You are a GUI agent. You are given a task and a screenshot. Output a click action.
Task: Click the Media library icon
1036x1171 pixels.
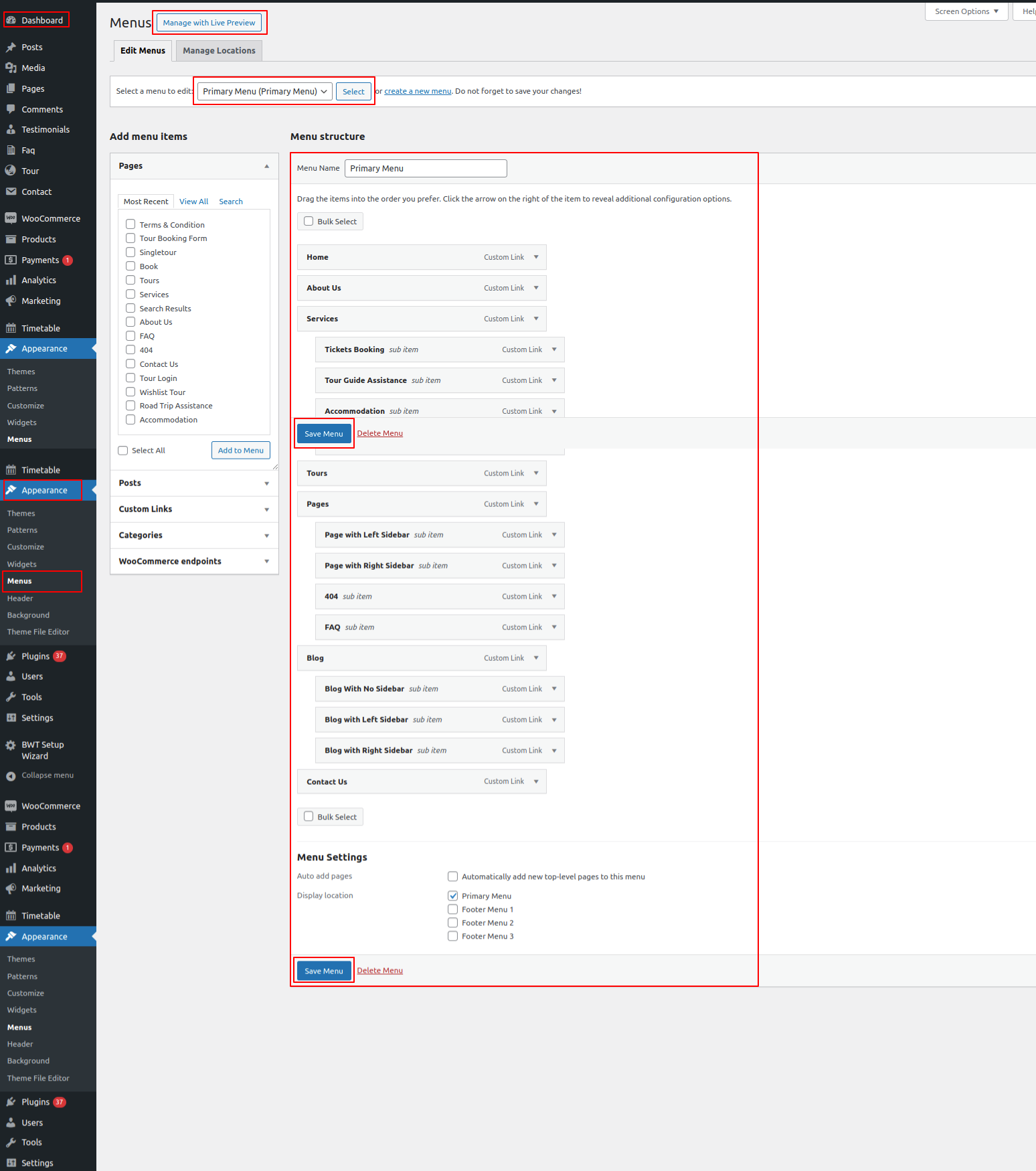(x=11, y=68)
